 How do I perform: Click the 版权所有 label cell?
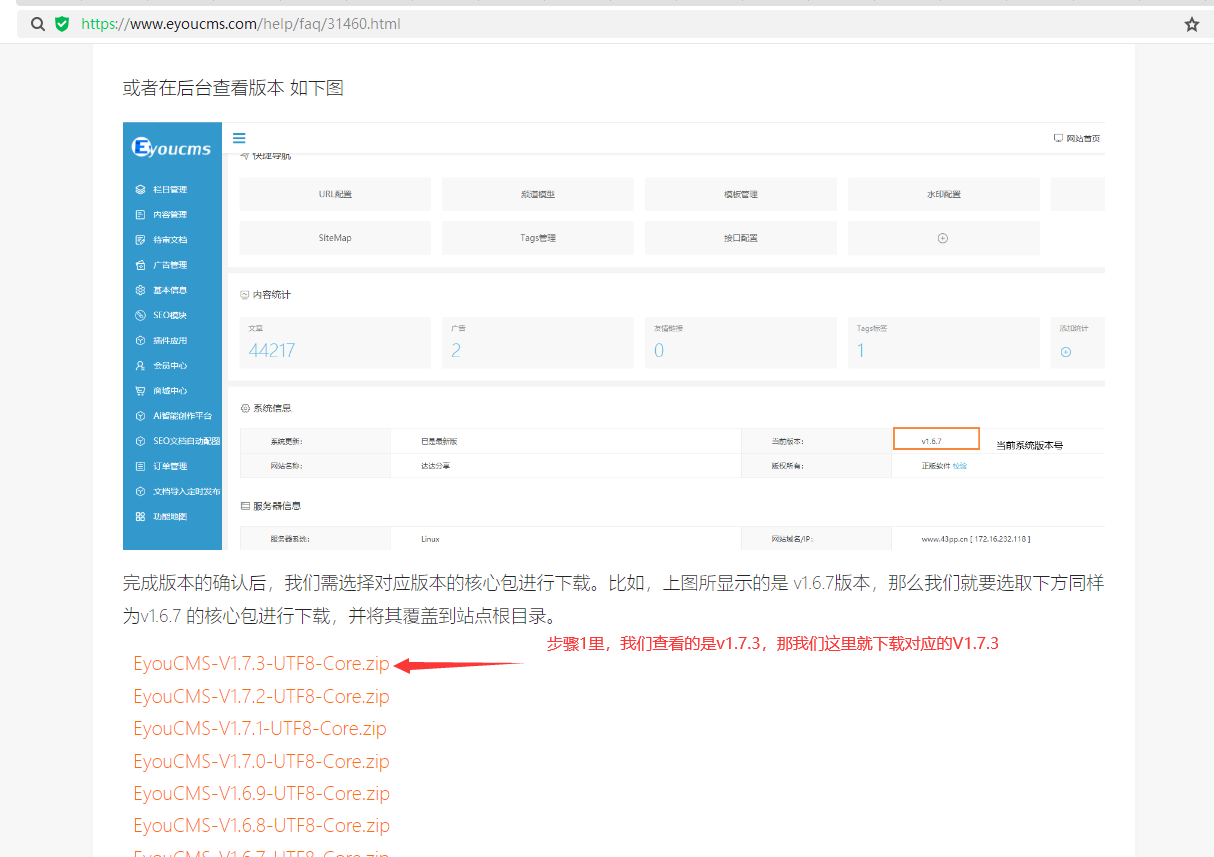point(817,466)
